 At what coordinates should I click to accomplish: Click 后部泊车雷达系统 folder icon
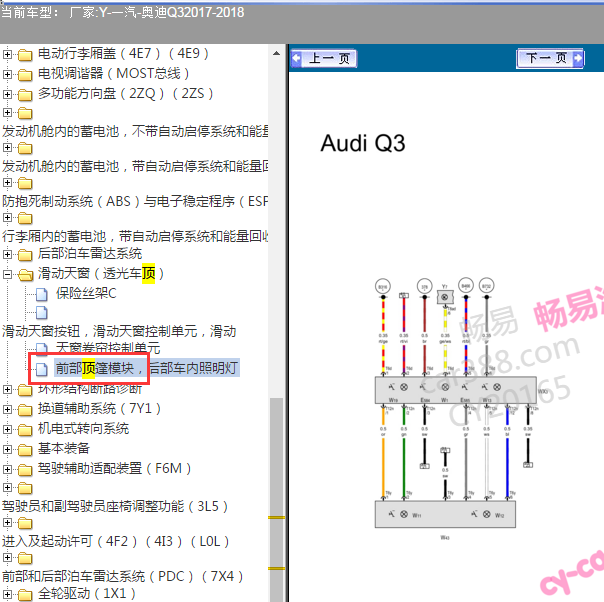point(25,255)
